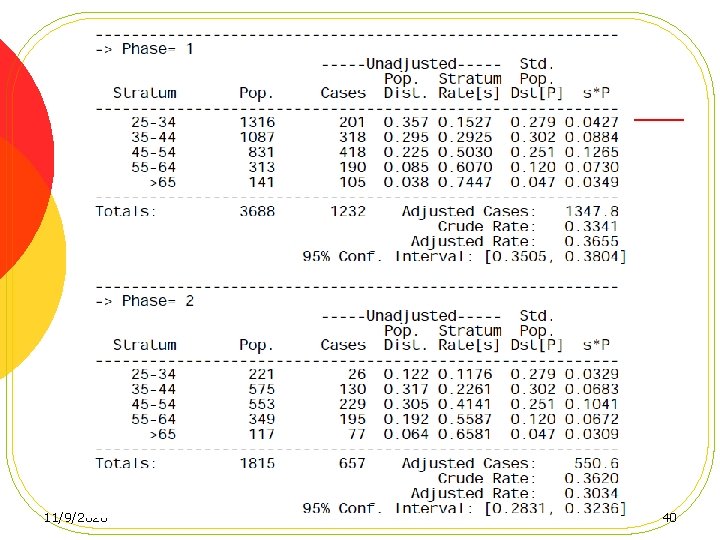
Task: Click the "-> Phase= 2" heading
Action: pos(145,301)
